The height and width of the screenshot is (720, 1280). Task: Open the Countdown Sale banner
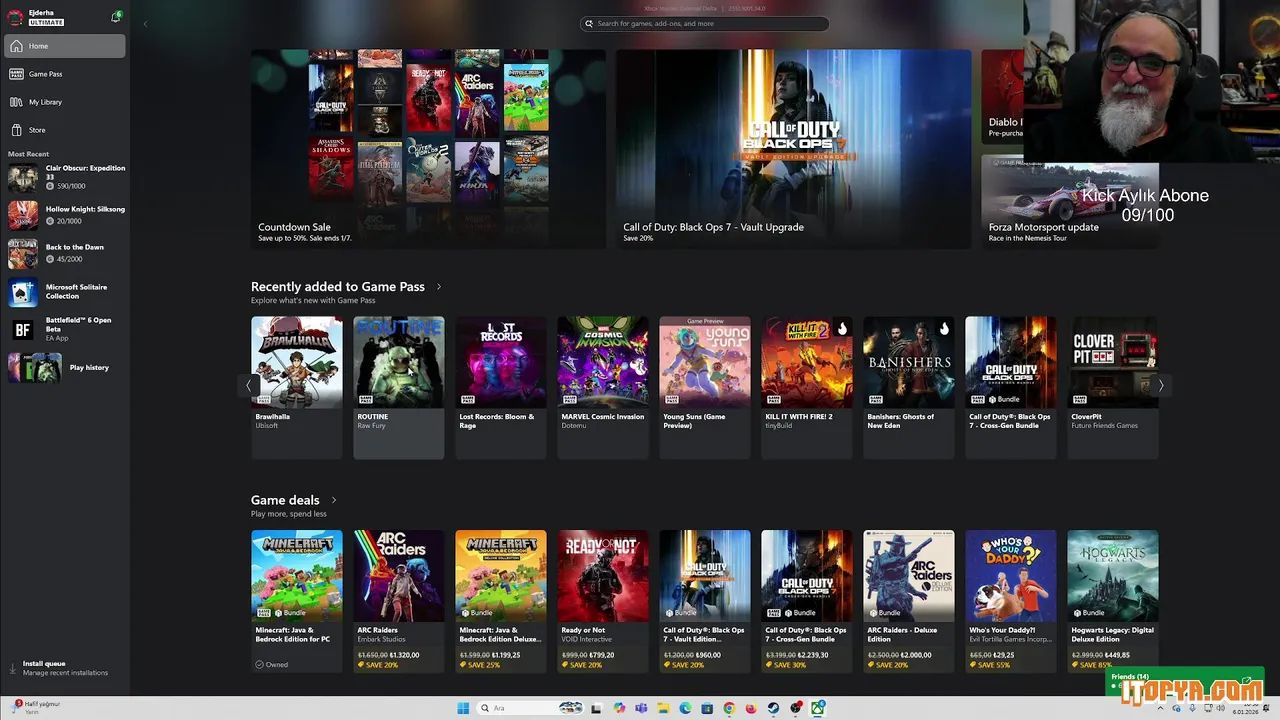428,149
